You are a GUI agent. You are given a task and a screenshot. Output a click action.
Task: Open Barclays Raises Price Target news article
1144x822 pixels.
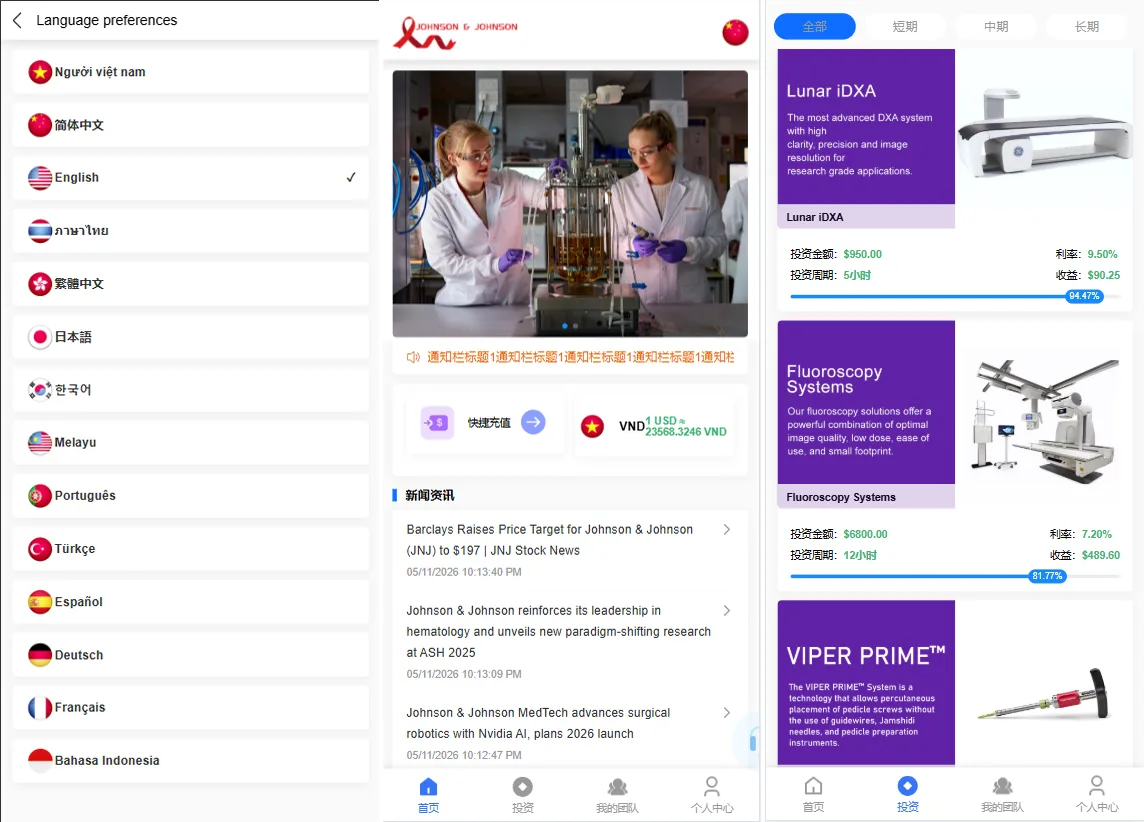569,550
